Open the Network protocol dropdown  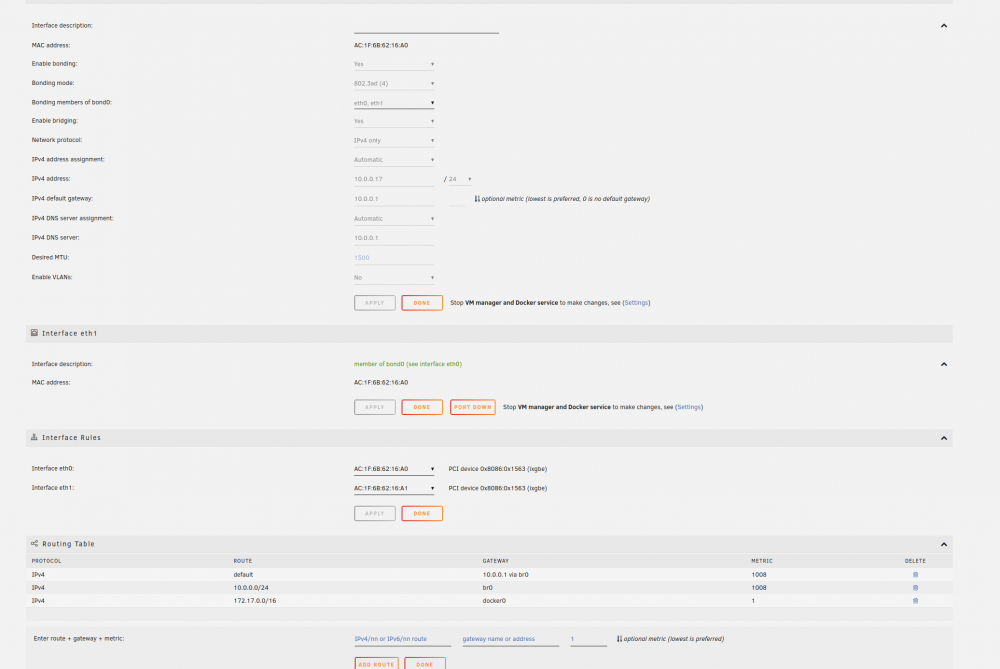click(x=394, y=140)
